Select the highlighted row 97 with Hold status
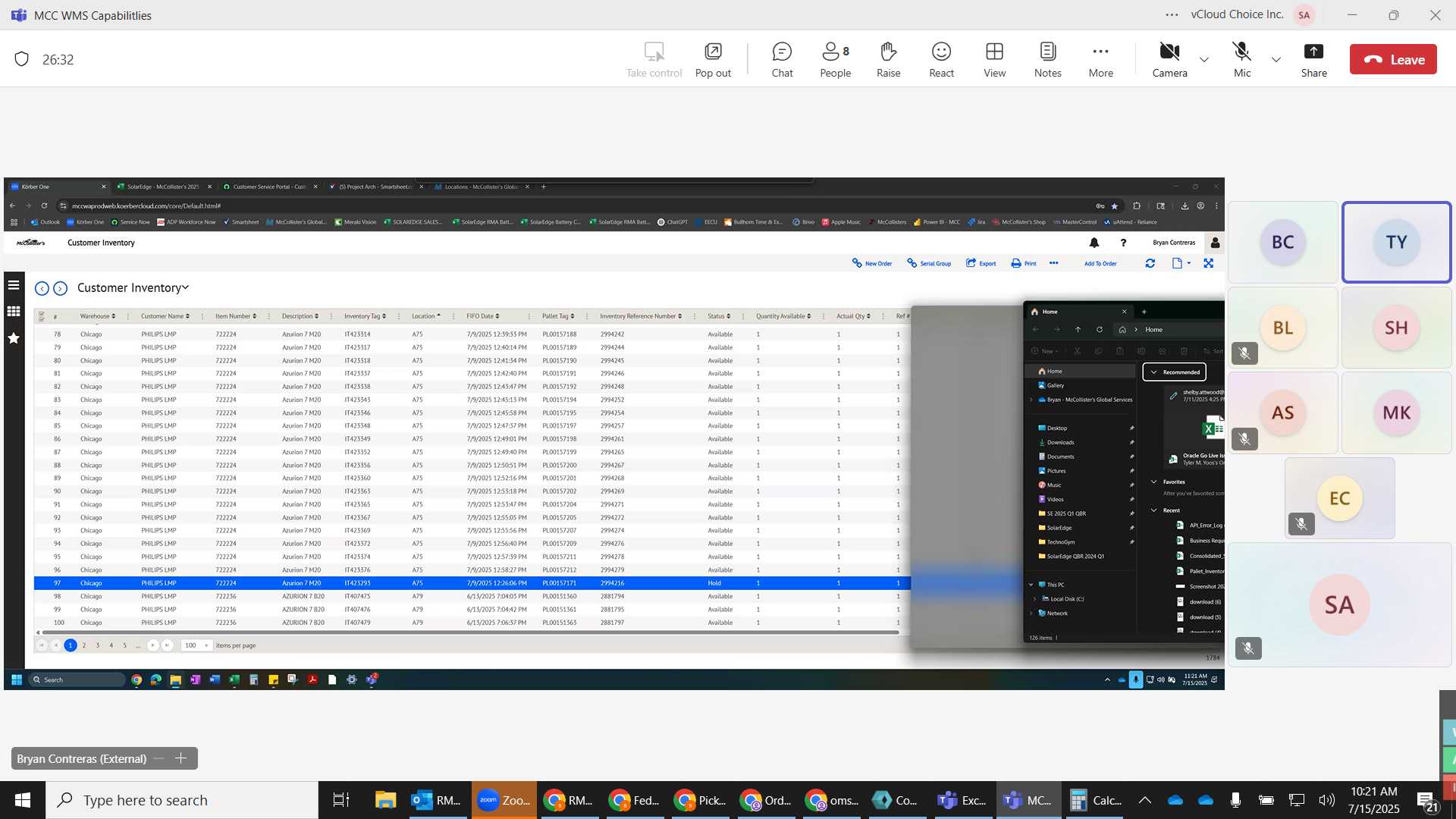1456x819 pixels. (472, 583)
